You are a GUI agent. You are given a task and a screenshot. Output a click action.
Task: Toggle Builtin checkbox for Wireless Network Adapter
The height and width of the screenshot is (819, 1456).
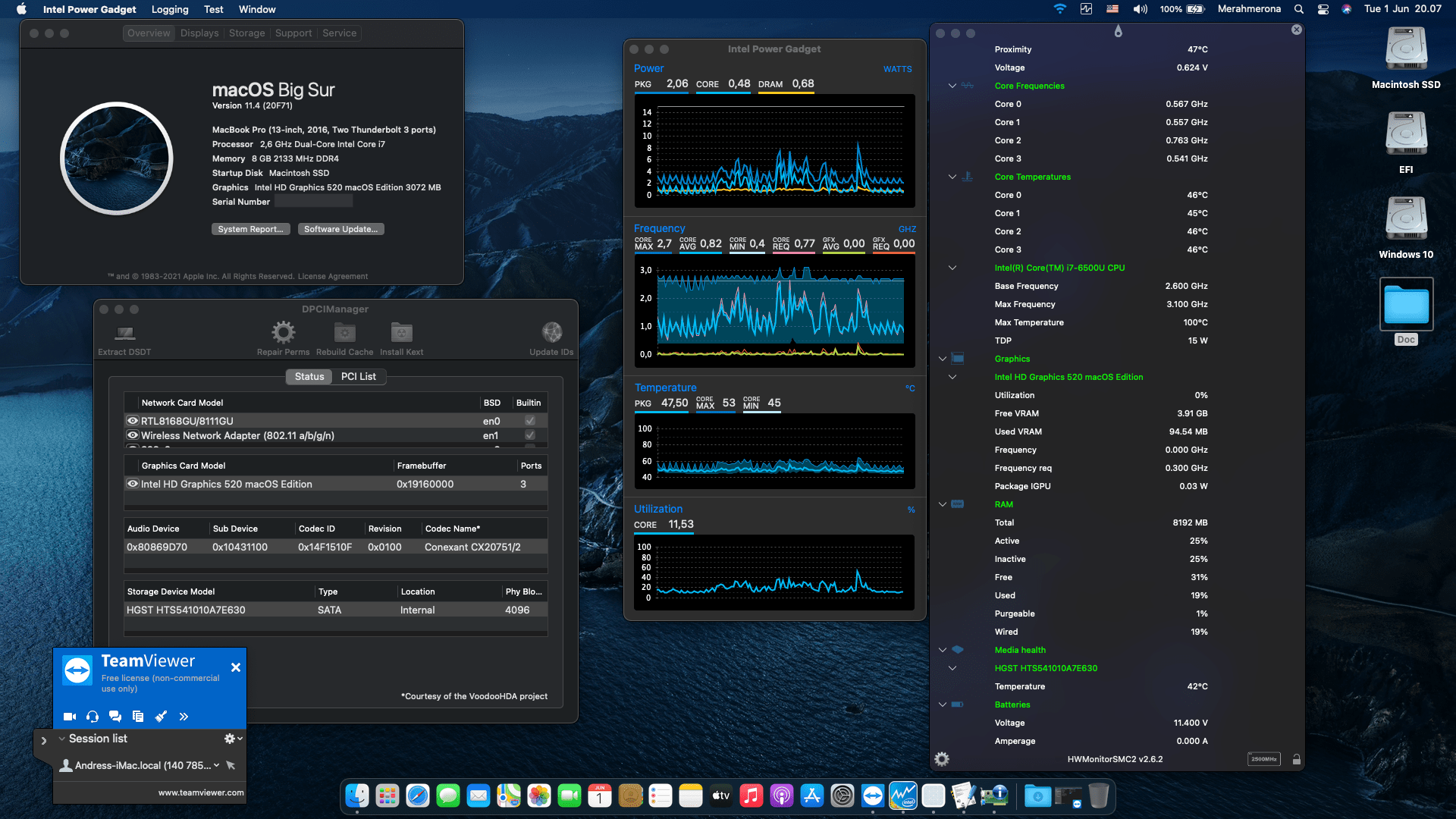[x=530, y=435]
